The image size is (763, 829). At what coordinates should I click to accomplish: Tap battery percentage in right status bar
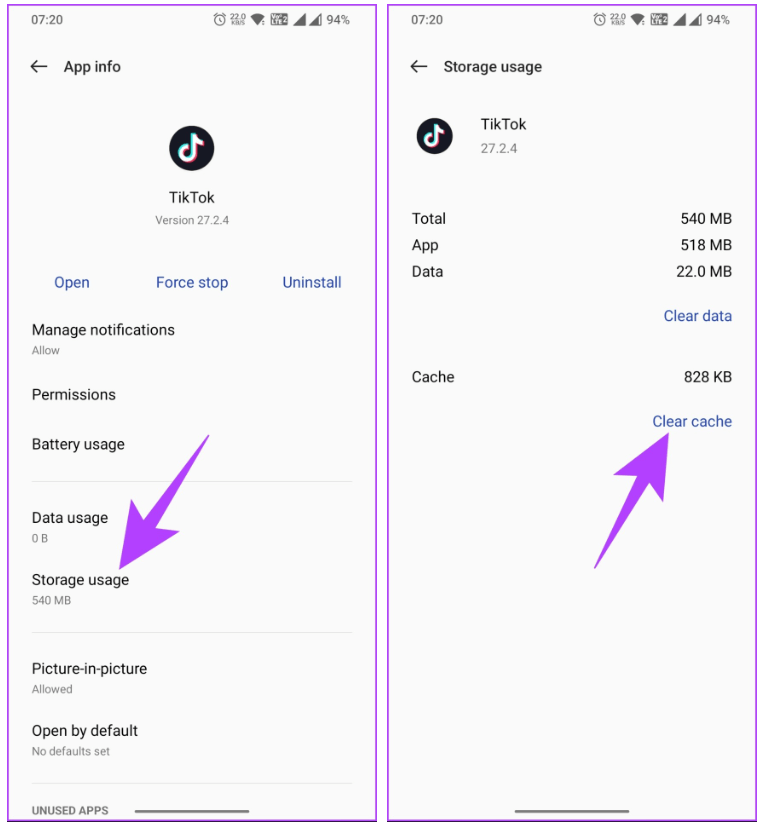(x=718, y=20)
